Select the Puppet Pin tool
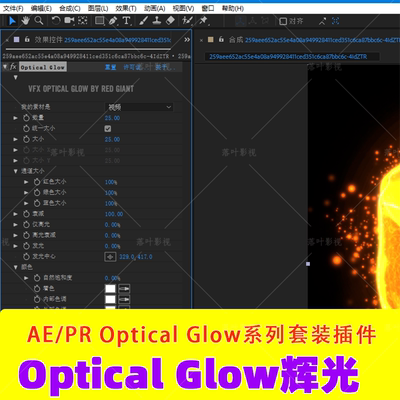 pos(203,21)
